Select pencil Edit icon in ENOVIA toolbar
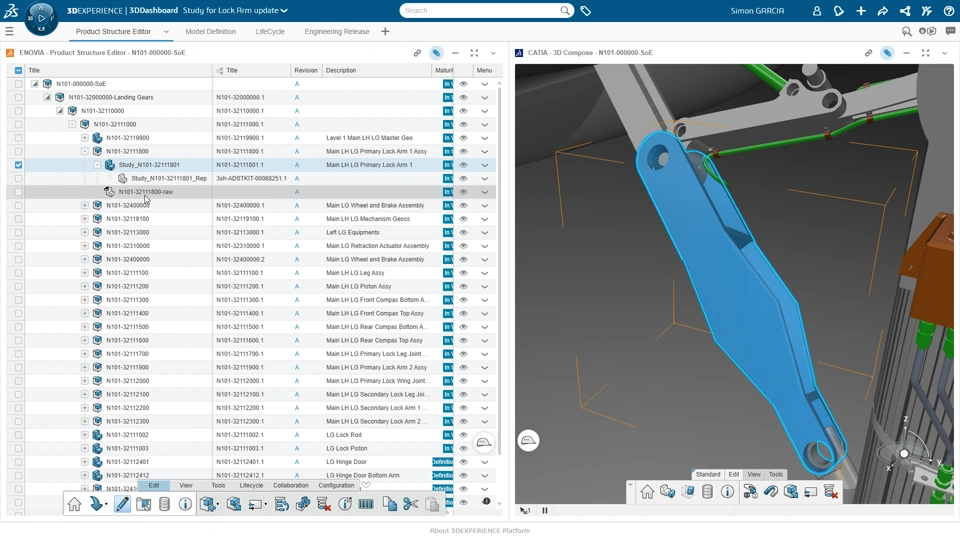The image size is (960, 540). click(122, 504)
